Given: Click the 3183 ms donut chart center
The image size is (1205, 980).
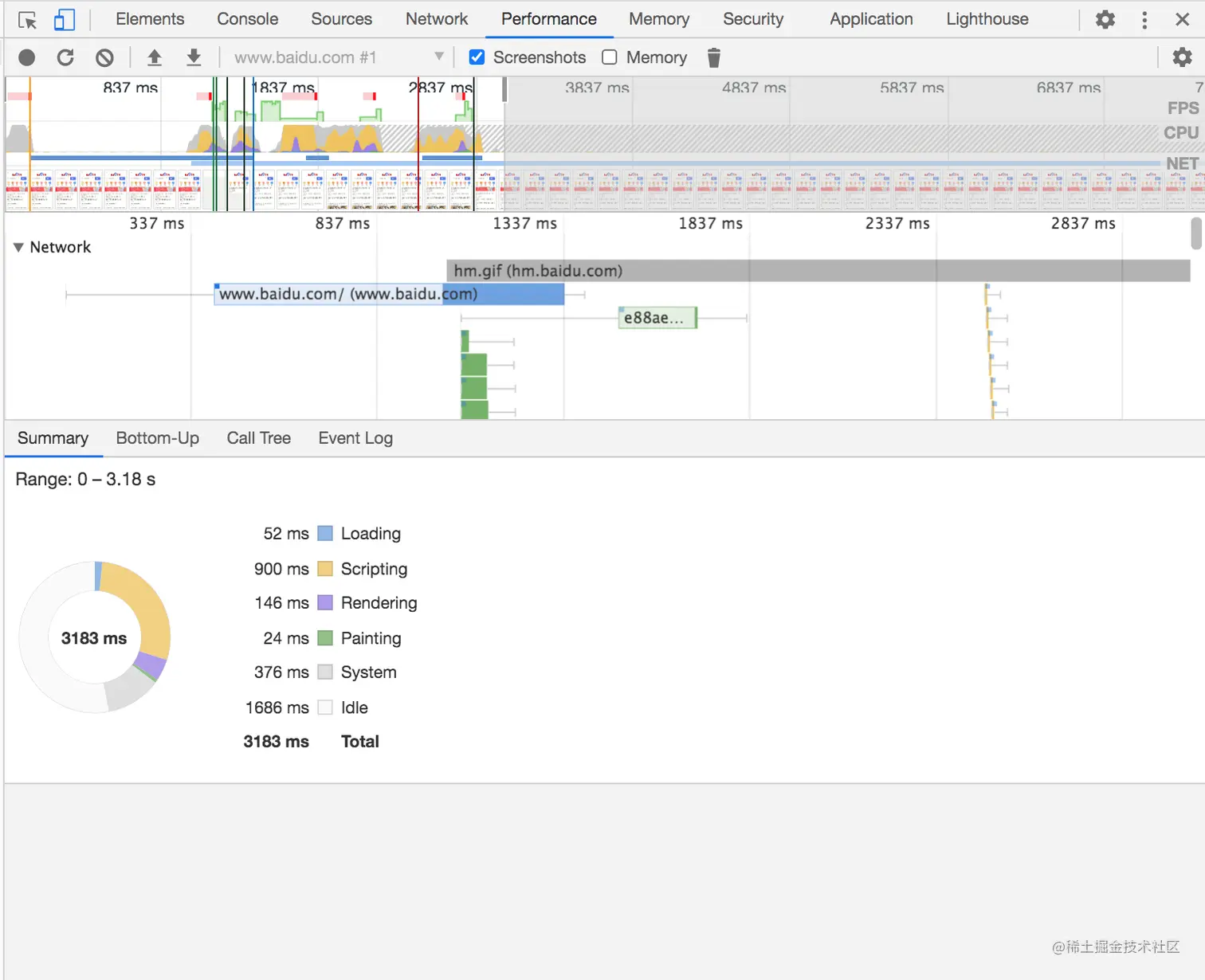Looking at the screenshot, I should coord(94,638).
